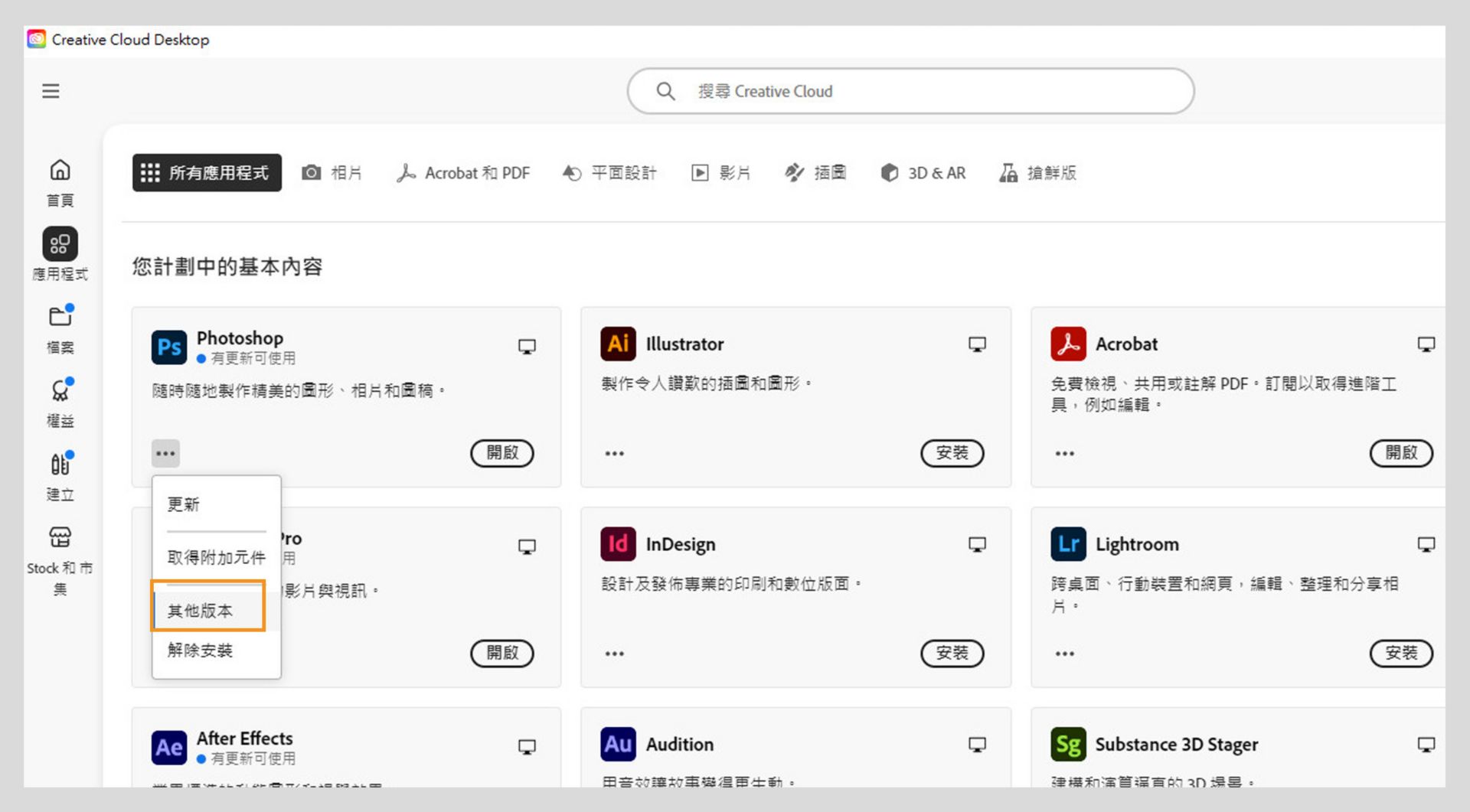1470x812 pixels.
Task: Open 建立 create section in sidebar
Action: click(x=60, y=476)
